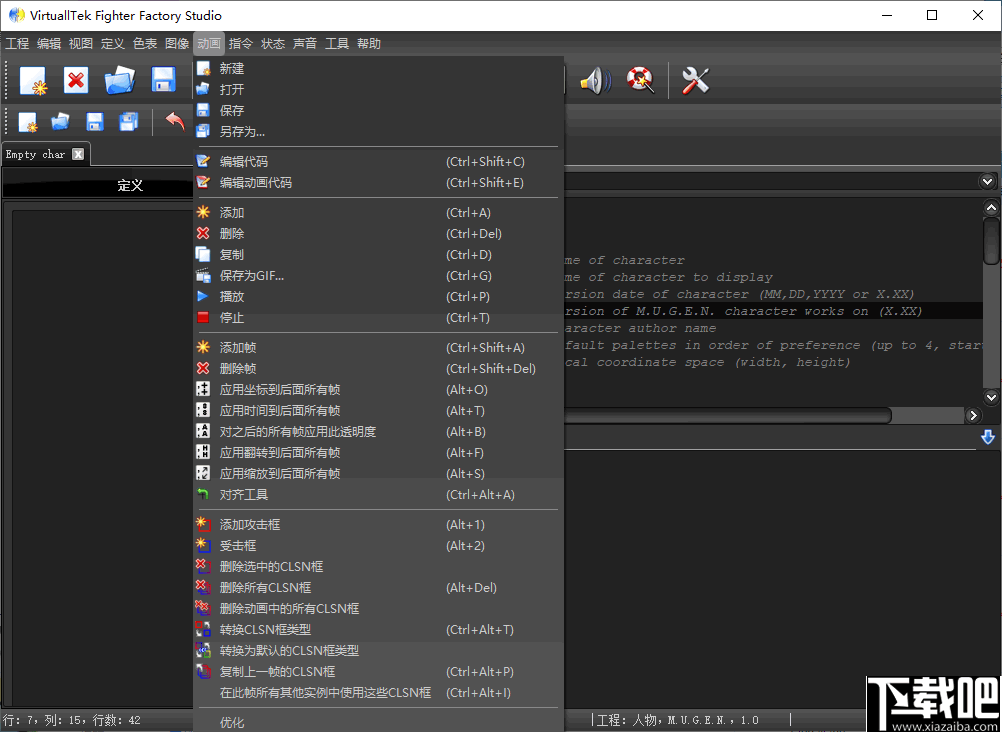This screenshot has width=1002, height=732.
Task: Open project with the large folder icon
Action: click(119, 81)
